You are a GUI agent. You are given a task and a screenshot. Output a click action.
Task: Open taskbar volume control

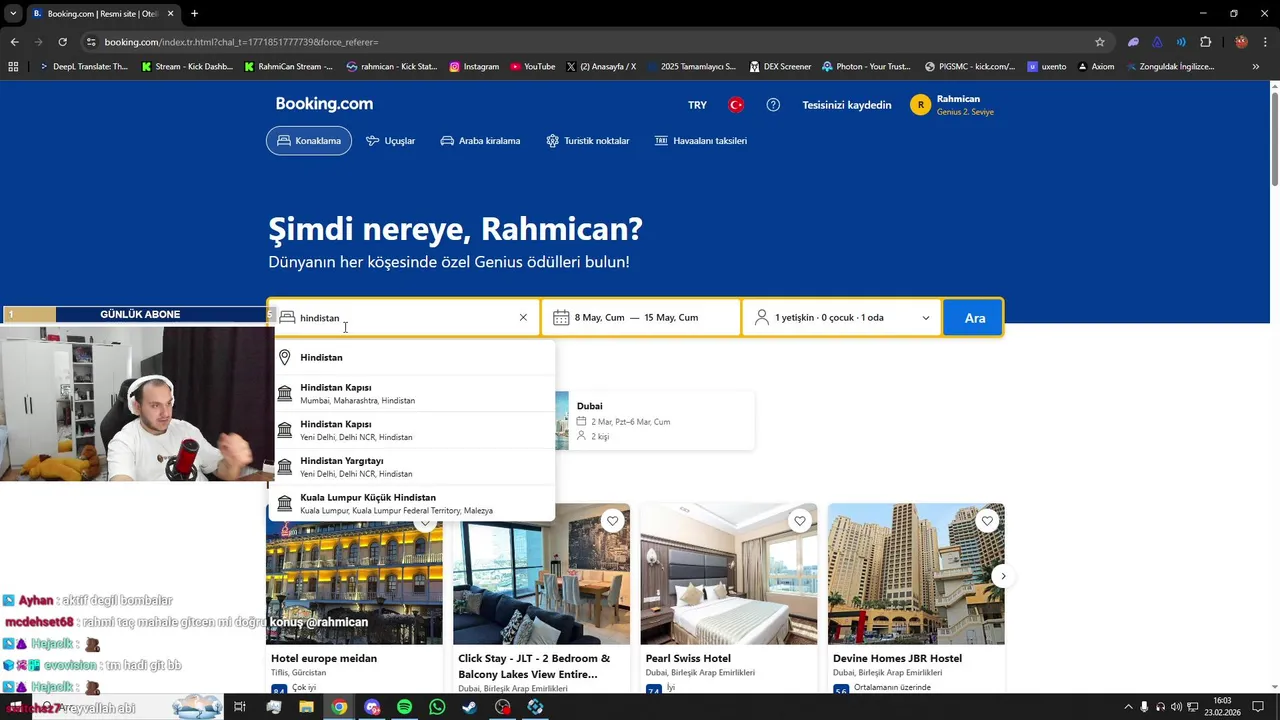pos(1176,707)
